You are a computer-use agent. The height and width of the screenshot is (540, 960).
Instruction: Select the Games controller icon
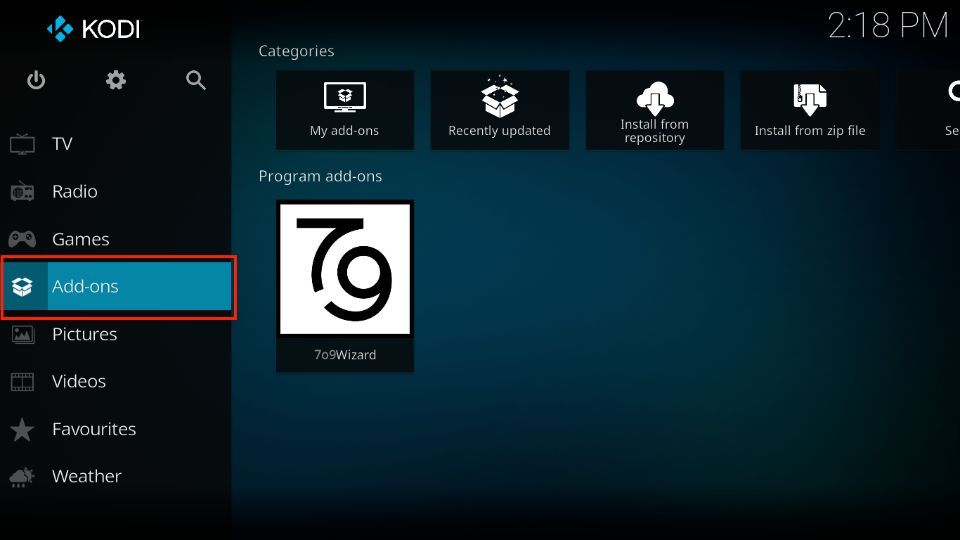[22, 239]
